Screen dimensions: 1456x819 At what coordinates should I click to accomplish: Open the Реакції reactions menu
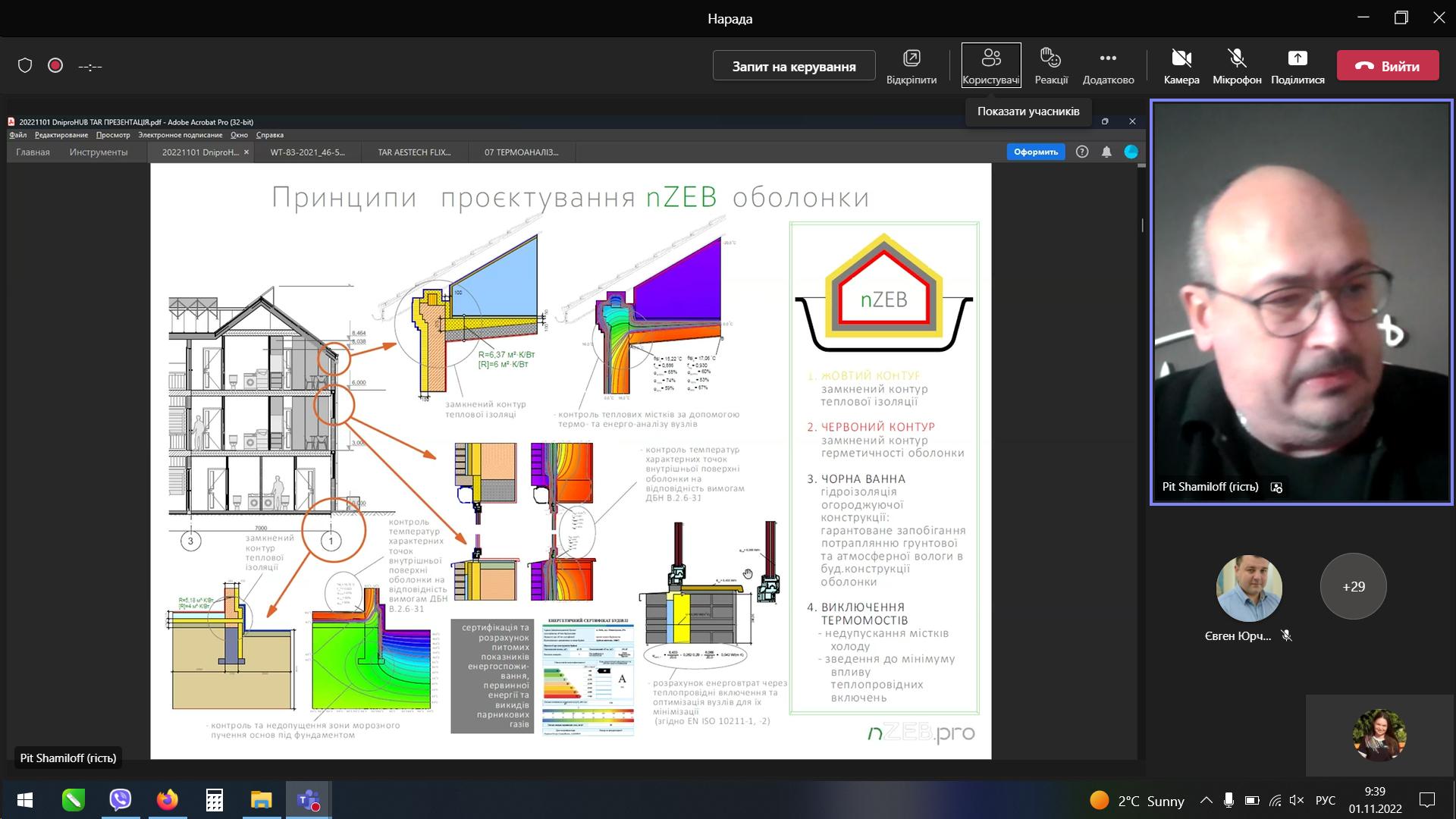point(1051,65)
